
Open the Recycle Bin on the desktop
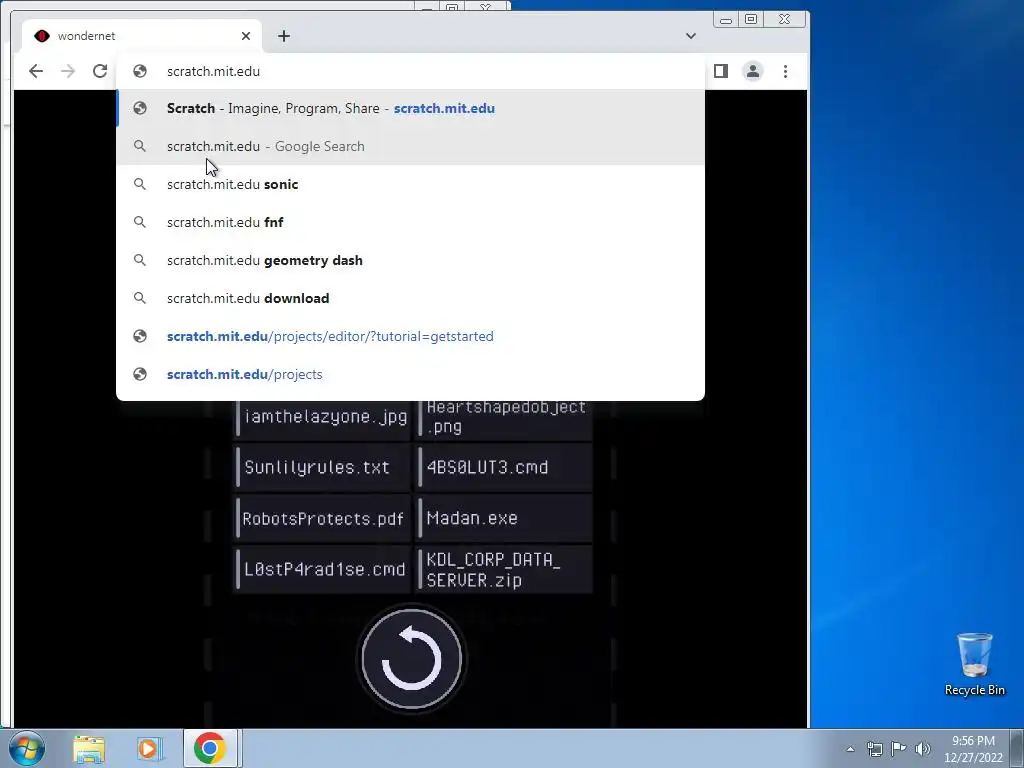pos(974,664)
